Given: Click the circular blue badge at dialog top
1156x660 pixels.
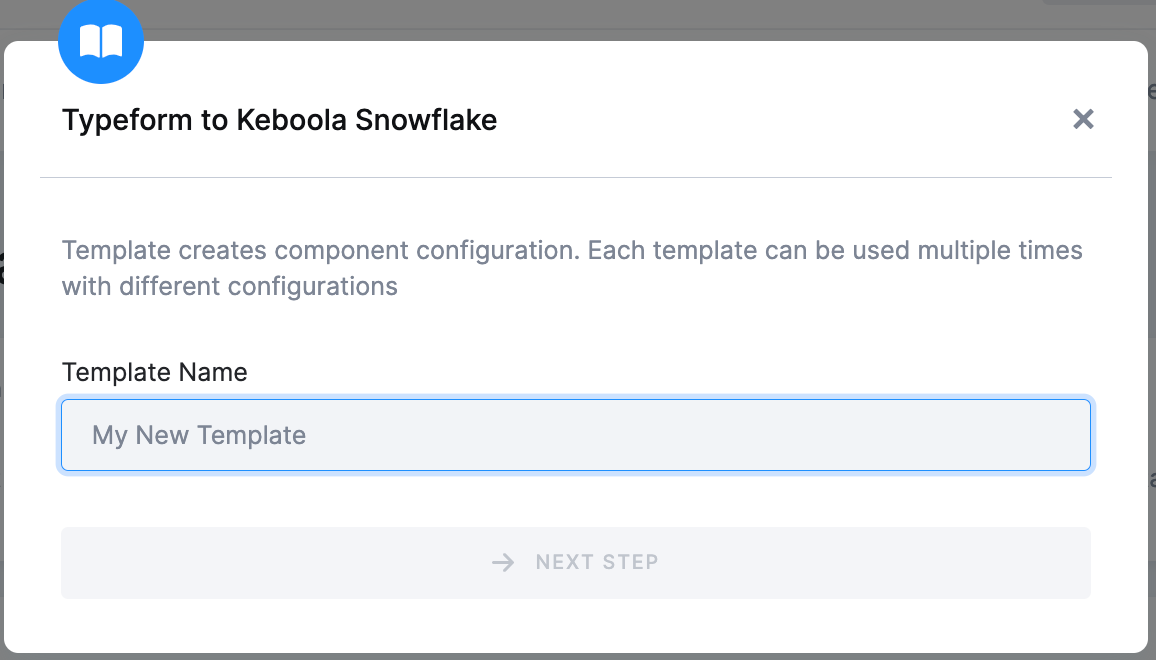Looking at the screenshot, I should [x=101, y=41].
